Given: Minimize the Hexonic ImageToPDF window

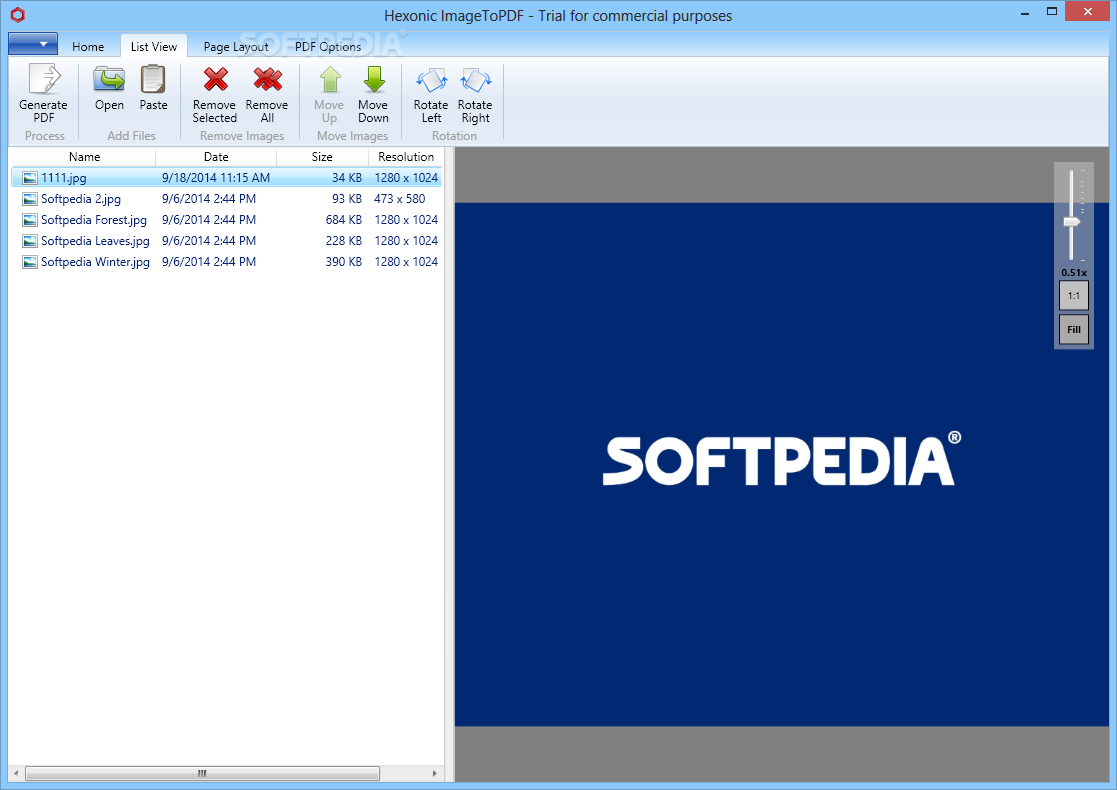Looking at the screenshot, I should coord(1025,13).
